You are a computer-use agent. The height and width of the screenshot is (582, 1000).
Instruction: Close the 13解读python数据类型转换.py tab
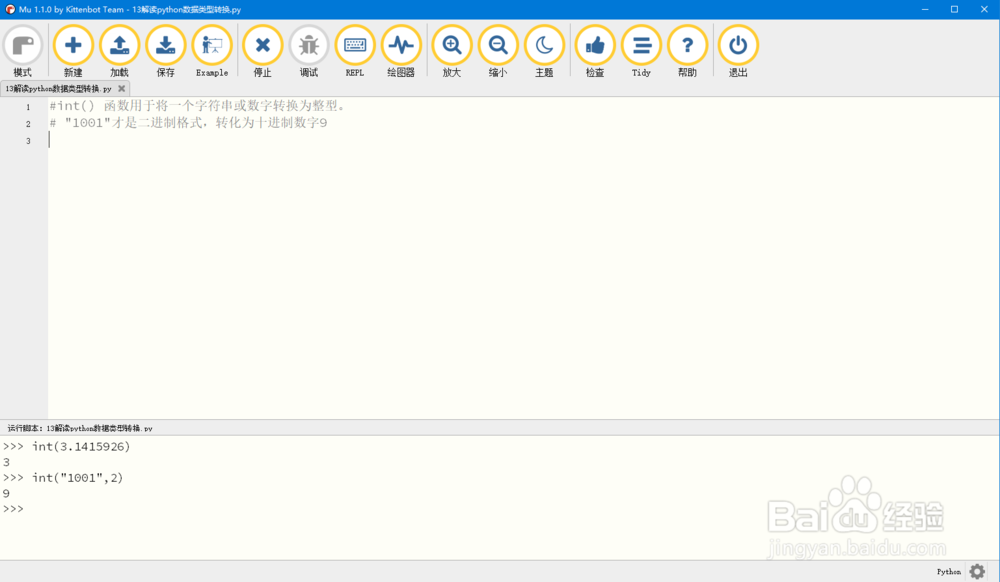pos(121,89)
